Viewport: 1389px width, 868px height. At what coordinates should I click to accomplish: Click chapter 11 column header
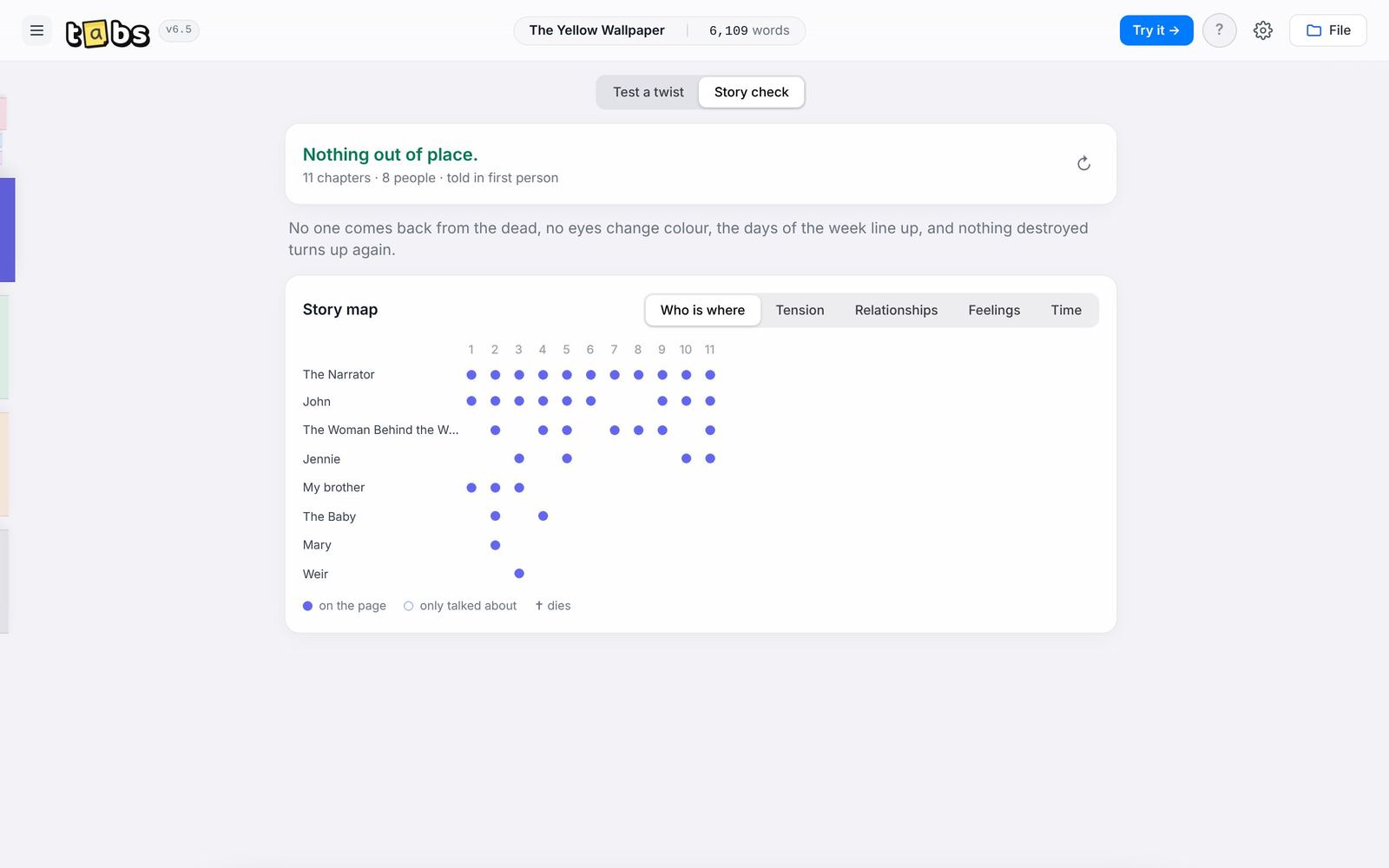coord(709,350)
